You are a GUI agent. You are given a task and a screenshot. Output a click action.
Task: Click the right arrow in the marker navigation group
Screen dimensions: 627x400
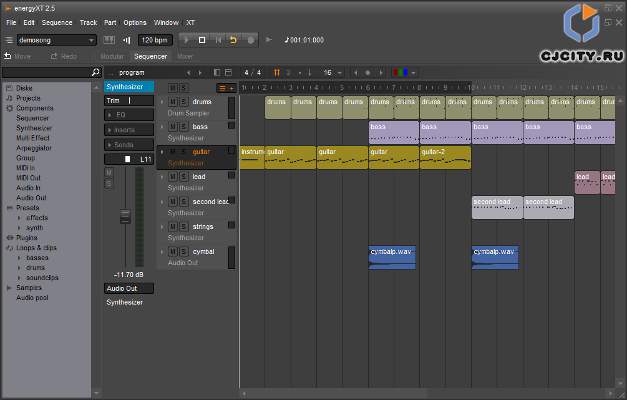coord(381,72)
